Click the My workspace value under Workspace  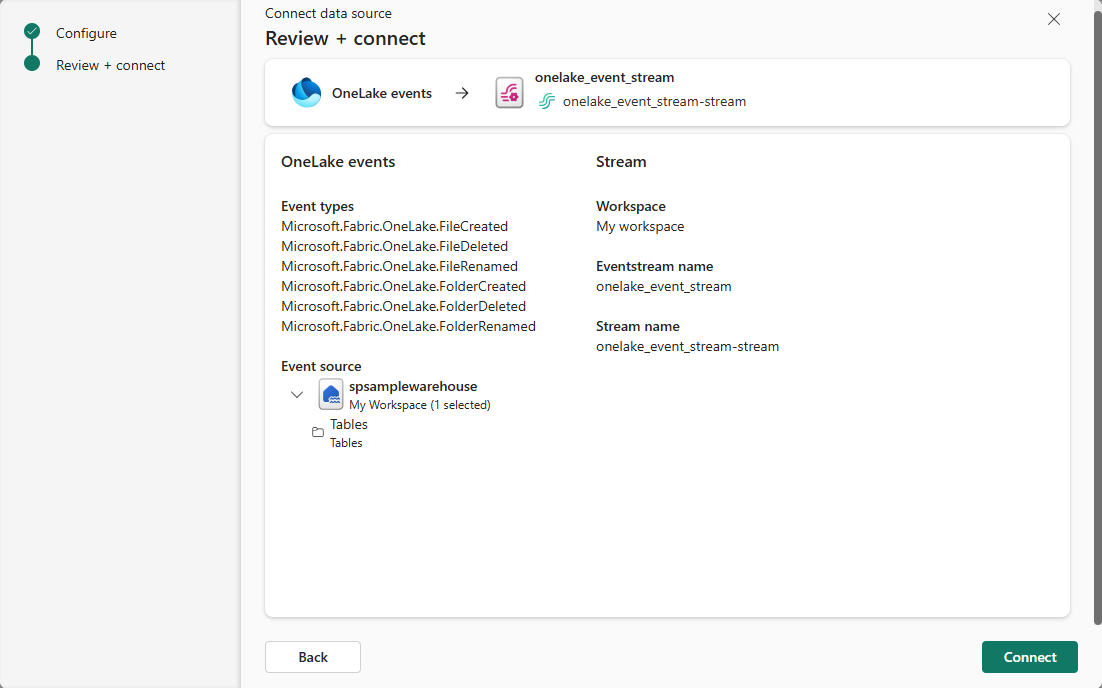(x=640, y=226)
